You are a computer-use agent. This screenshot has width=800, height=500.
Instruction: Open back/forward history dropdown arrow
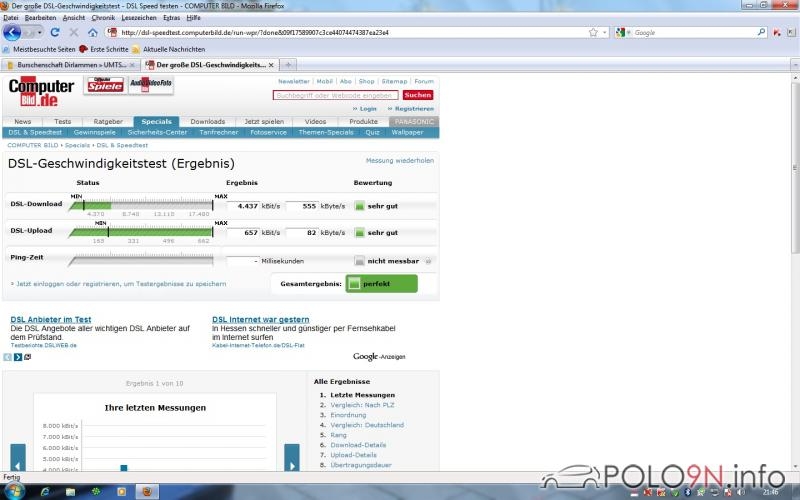[40, 32]
